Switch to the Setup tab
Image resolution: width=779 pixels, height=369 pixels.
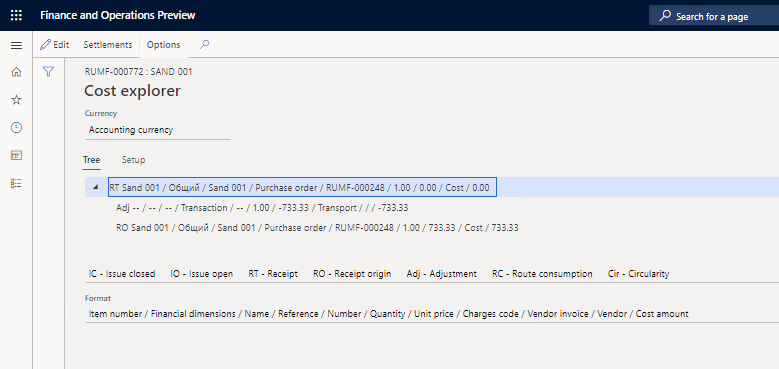click(x=134, y=160)
